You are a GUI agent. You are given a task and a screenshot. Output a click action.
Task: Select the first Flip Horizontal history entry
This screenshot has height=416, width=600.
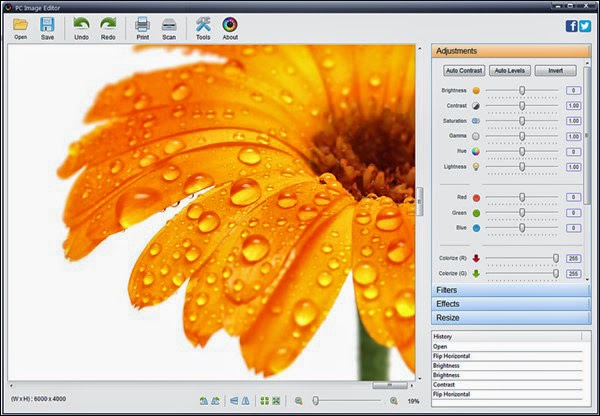coord(507,356)
